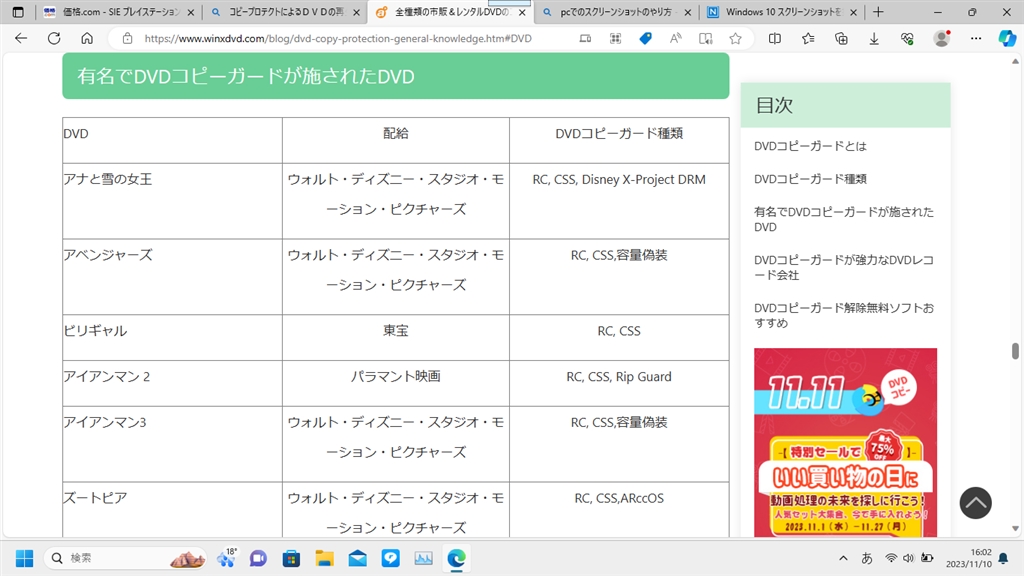Viewport: 1024px width, 576px height.
Task: Jump to DVDコピーガードとは section
Action: pos(810,146)
